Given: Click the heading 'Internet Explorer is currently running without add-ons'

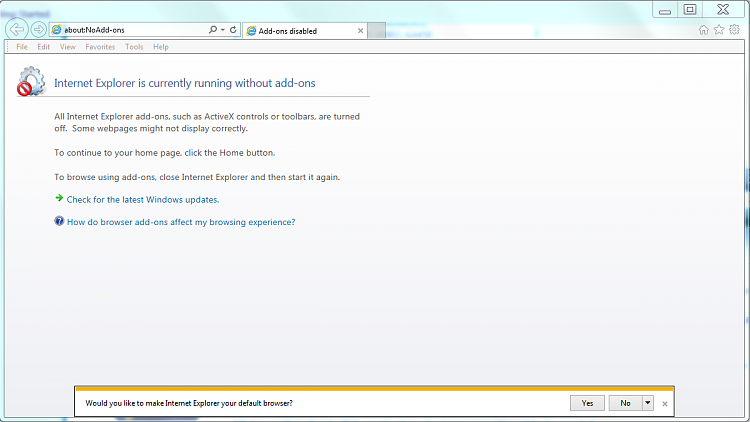Looking at the screenshot, I should click(x=185, y=83).
